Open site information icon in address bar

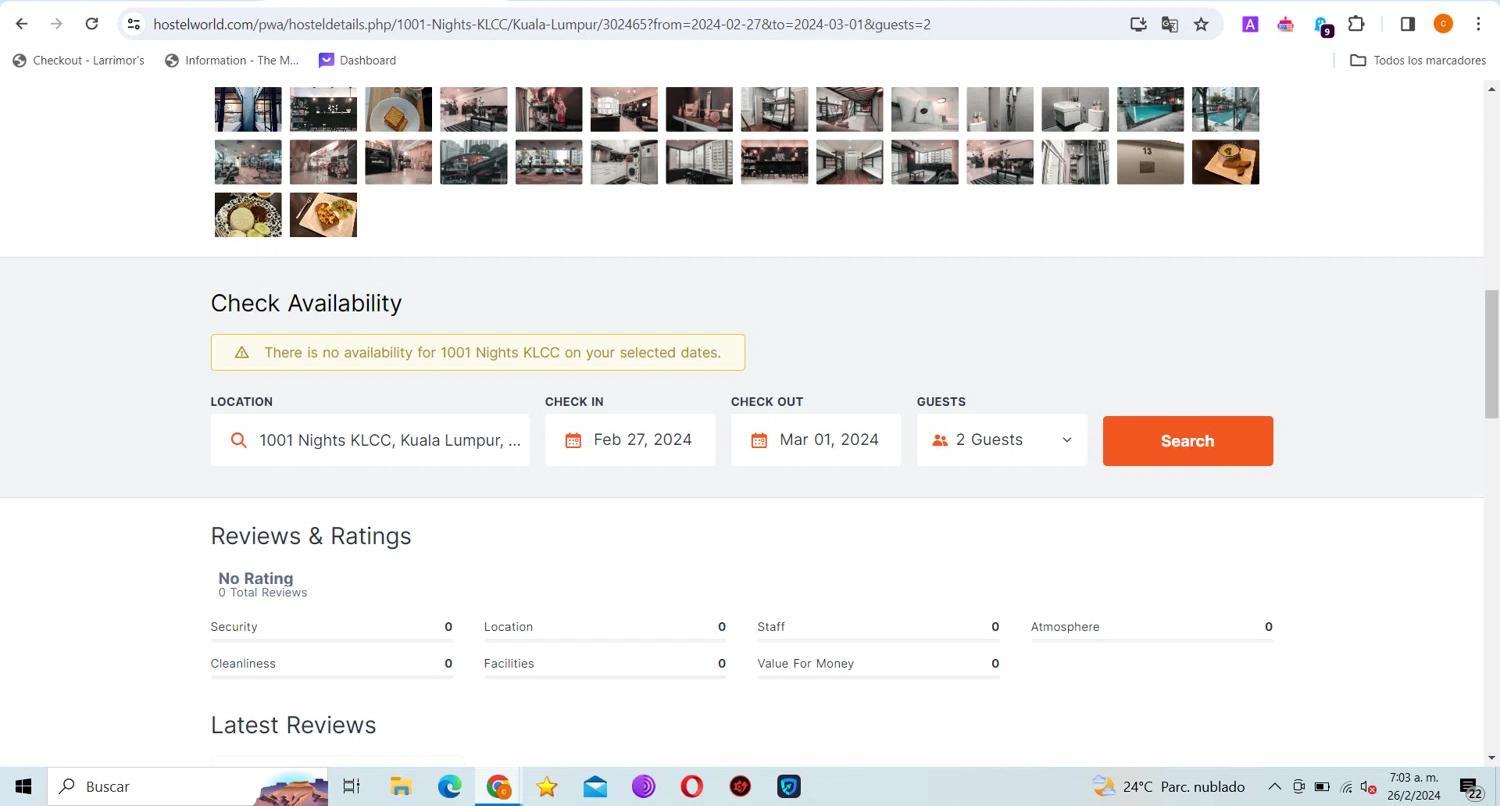tap(133, 24)
